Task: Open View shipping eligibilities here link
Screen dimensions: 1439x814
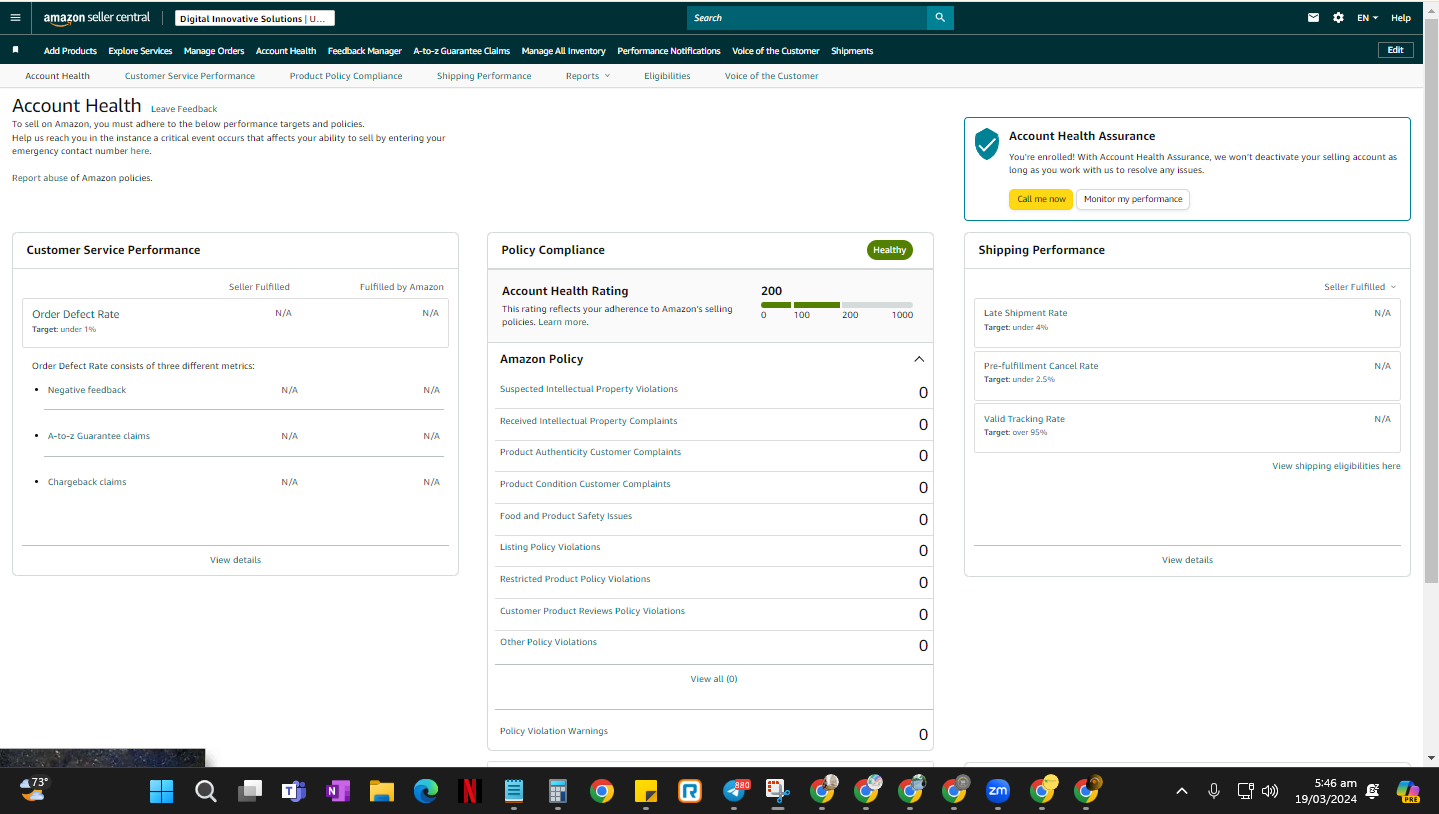Action: click(x=1336, y=466)
